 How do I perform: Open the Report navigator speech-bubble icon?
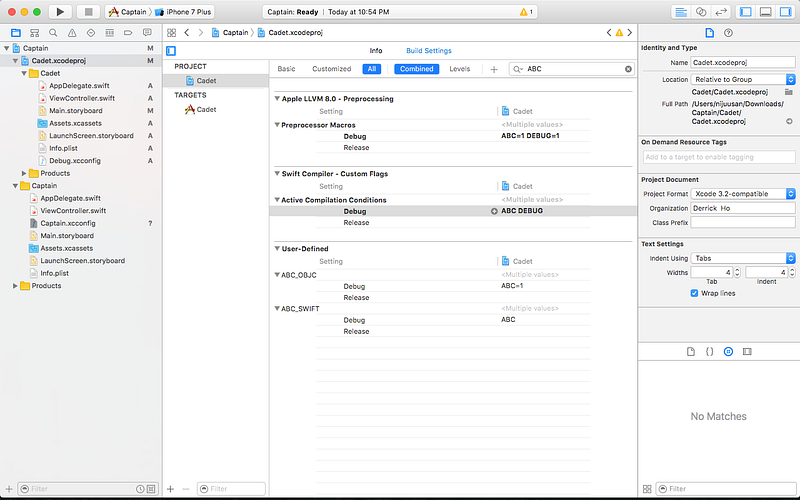pyautogui.click(x=147, y=33)
